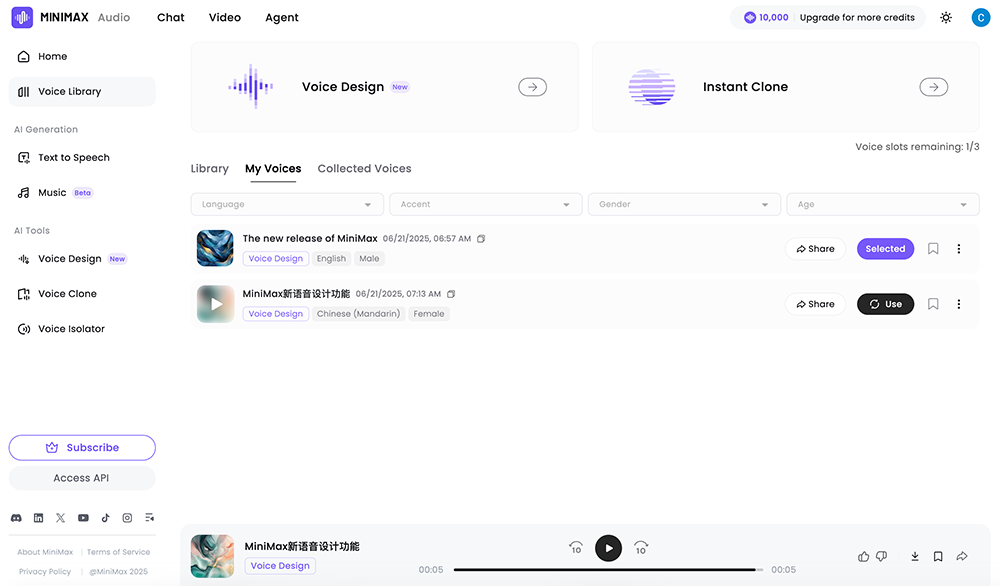This screenshot has height=586, width=1000.
Task: Thumbs-down the playing audio
Action: [882, 556]
